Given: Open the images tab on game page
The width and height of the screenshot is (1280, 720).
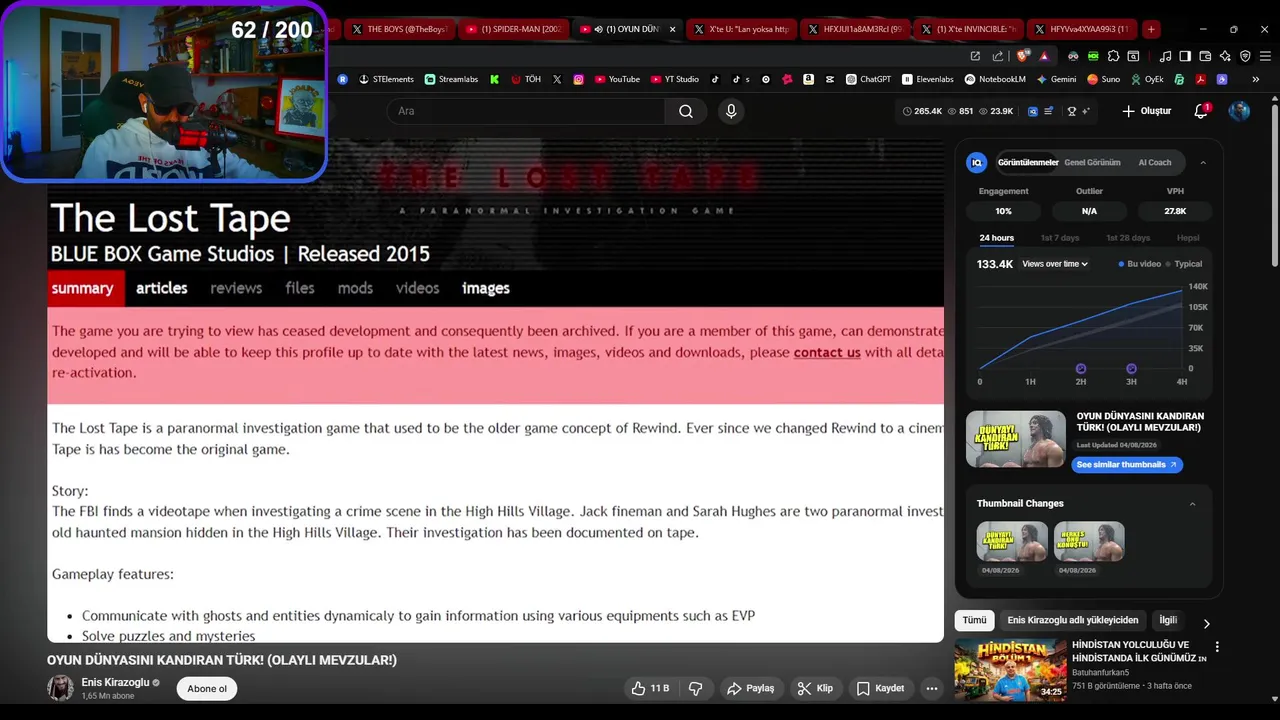Looking at the screenshot, I should pyautogui.click(x=486, y=288).
